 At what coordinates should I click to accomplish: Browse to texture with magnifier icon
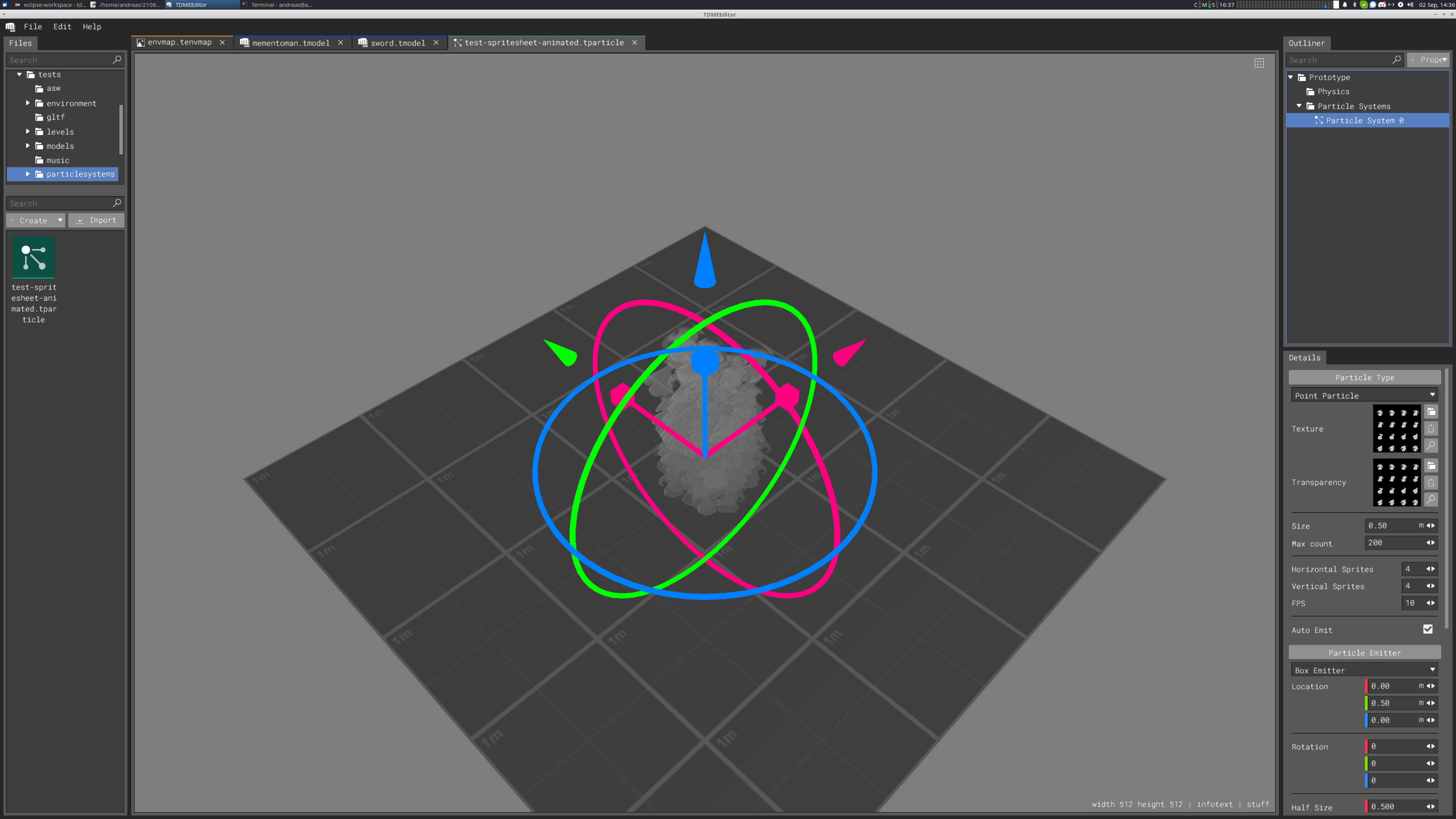pyautogui.click(x=1431, y=446)
